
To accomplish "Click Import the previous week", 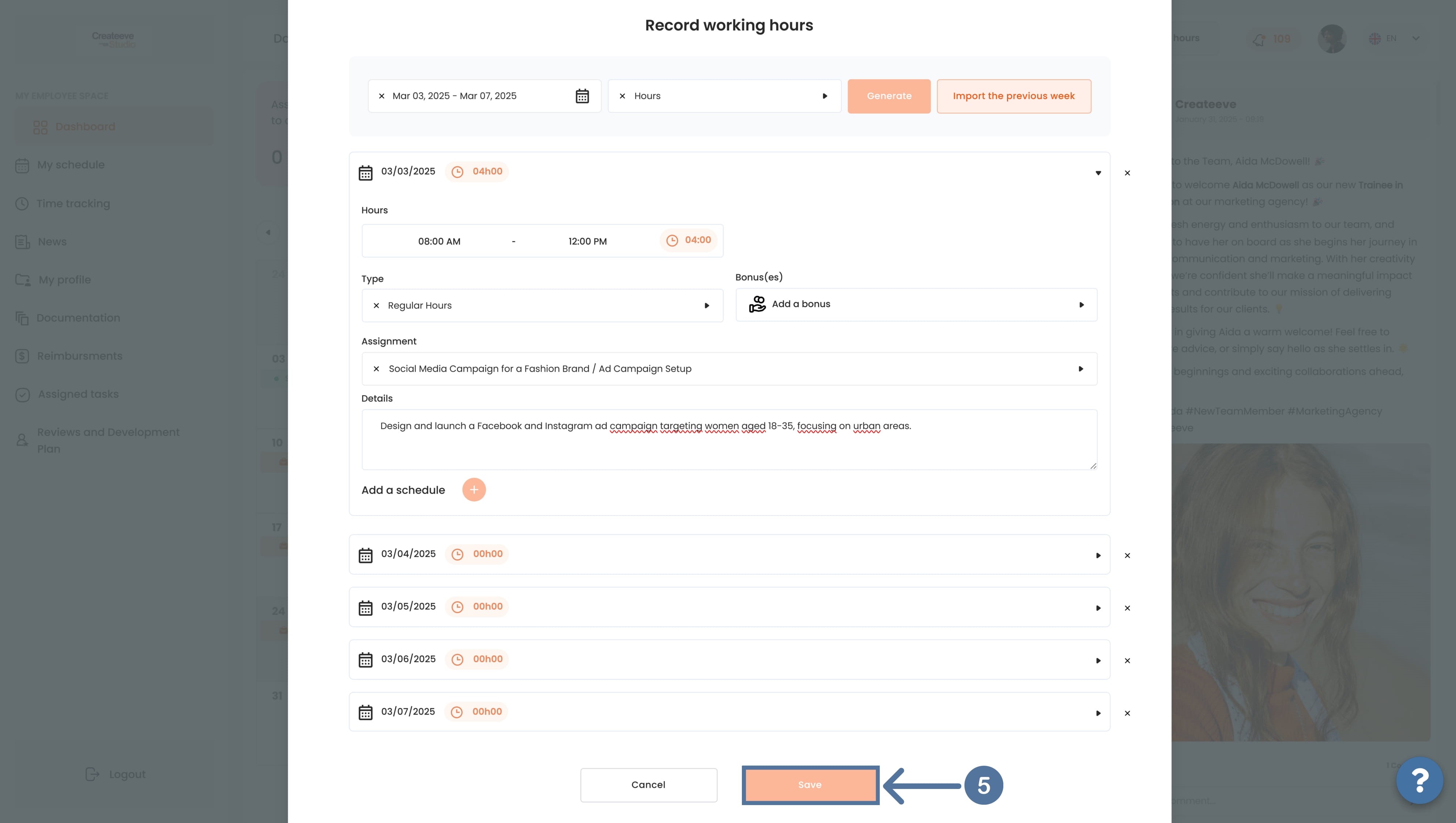I will pos(1014,96).
